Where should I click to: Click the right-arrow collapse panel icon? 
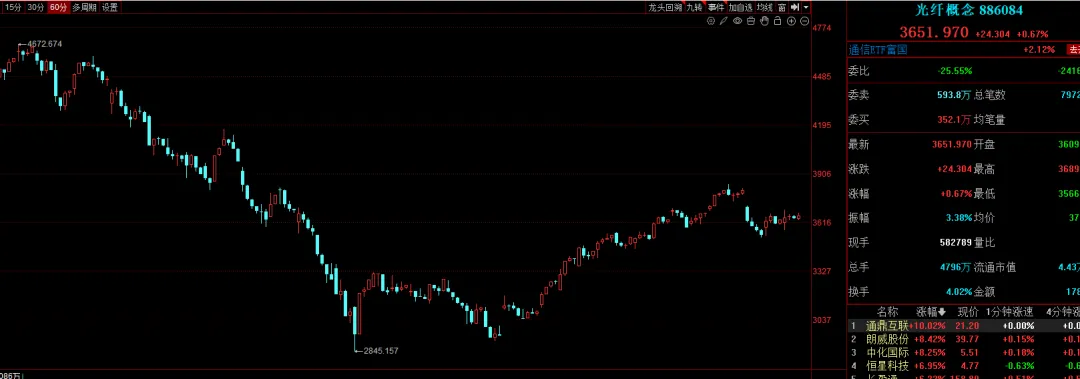pos(795,7)
